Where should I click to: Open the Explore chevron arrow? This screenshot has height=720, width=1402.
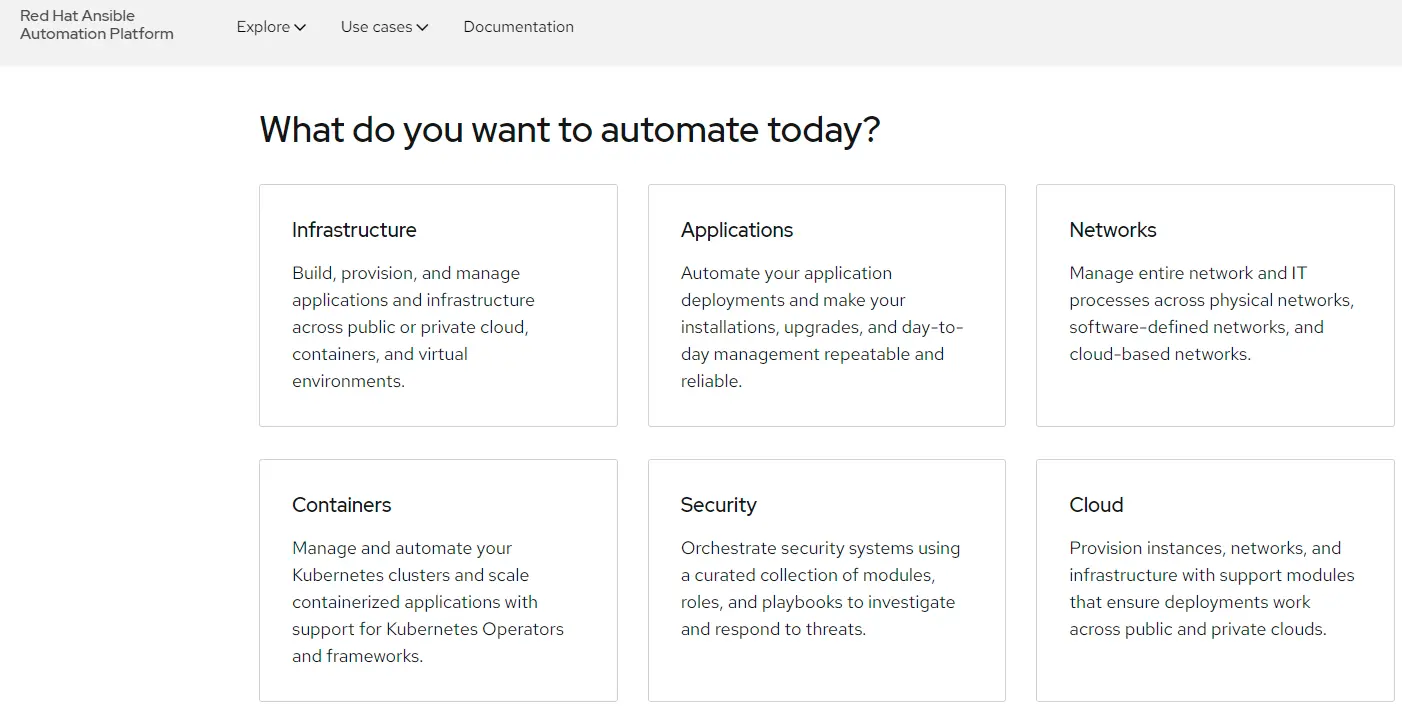[300, 28]
